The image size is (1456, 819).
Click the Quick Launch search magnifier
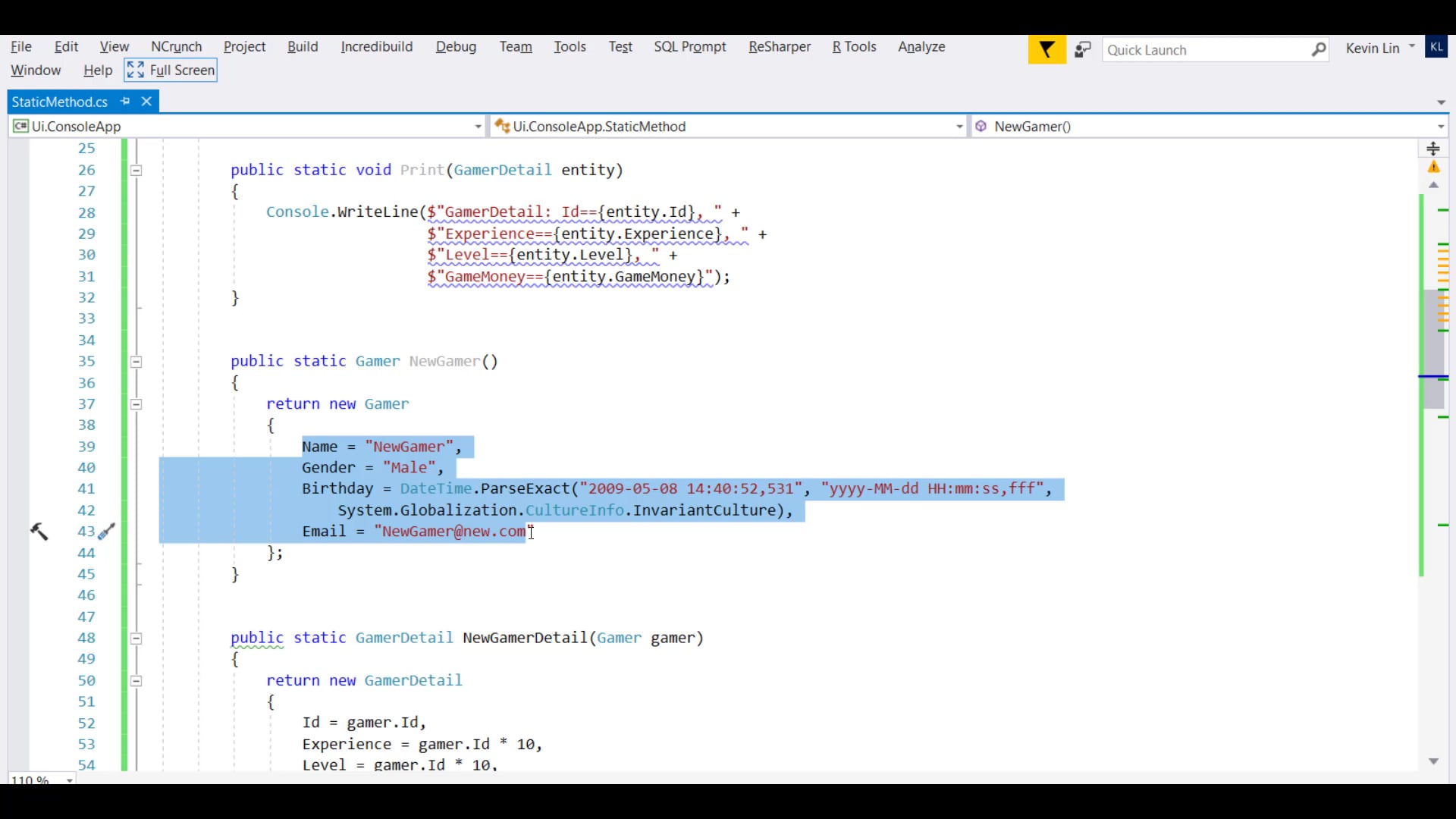(x=1319, y=50)
